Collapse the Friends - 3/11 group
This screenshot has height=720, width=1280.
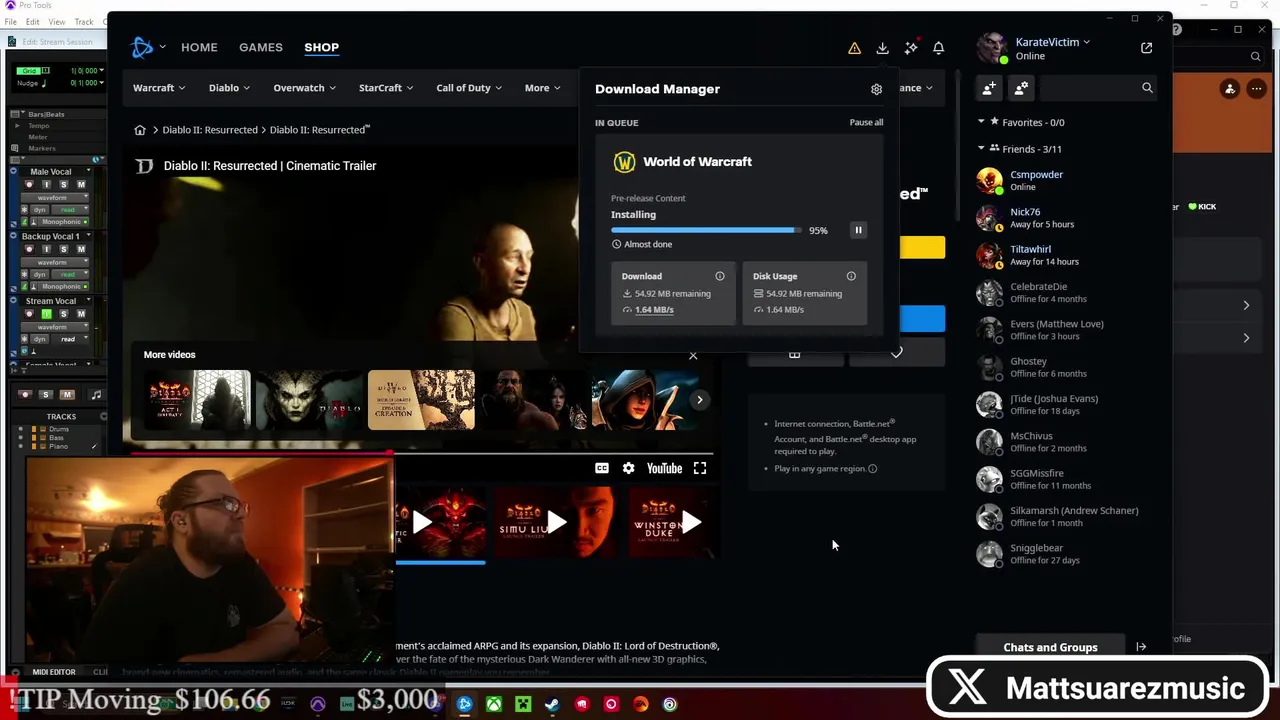pyautogui.click(x=981, y=148)
